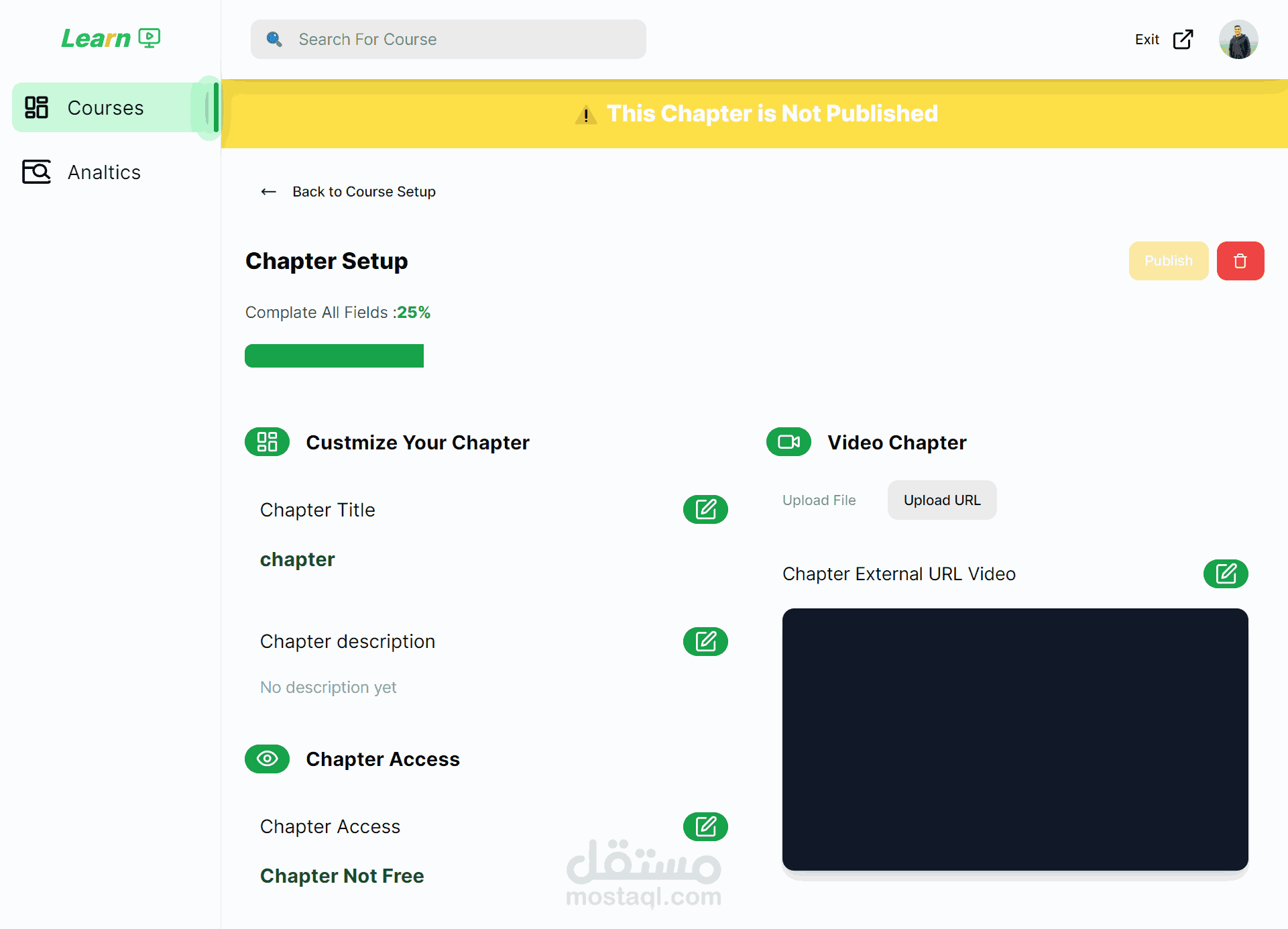
Task: Open Analtics in the sidebar
Action: tap(104, 172)
